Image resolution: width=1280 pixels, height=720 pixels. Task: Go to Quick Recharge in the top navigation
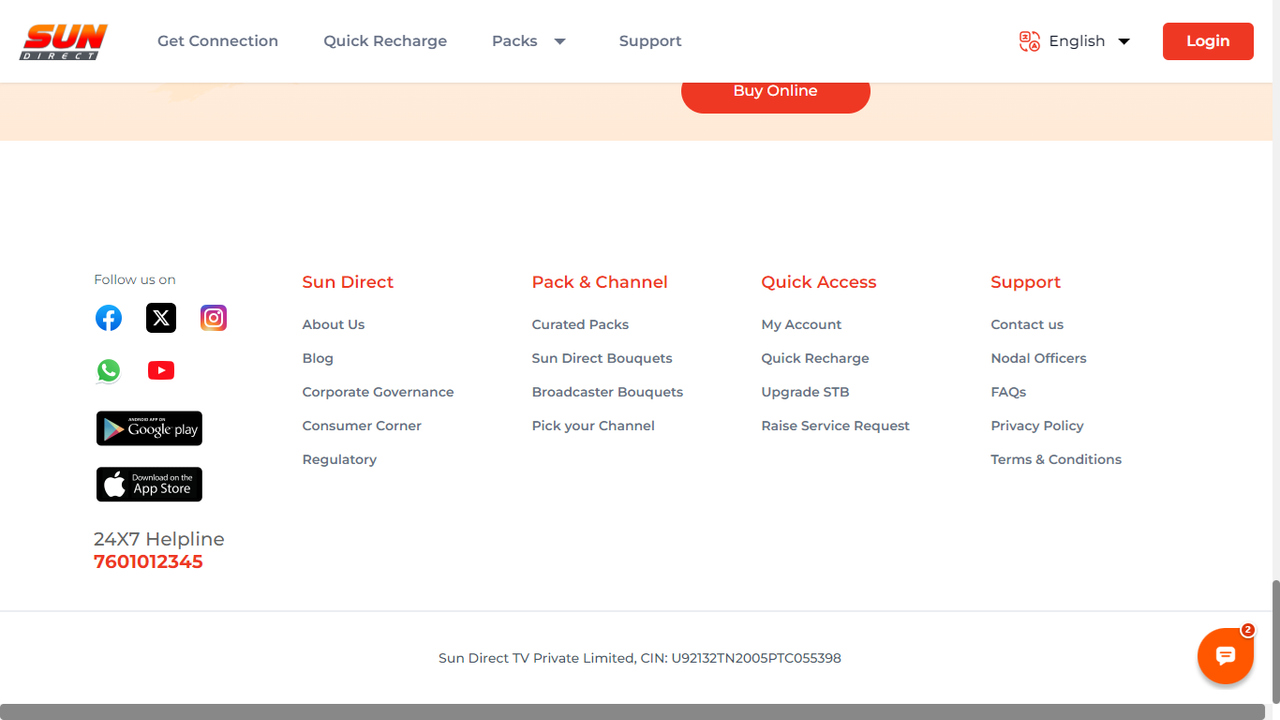pyautogui.click(x=385, y=41)
